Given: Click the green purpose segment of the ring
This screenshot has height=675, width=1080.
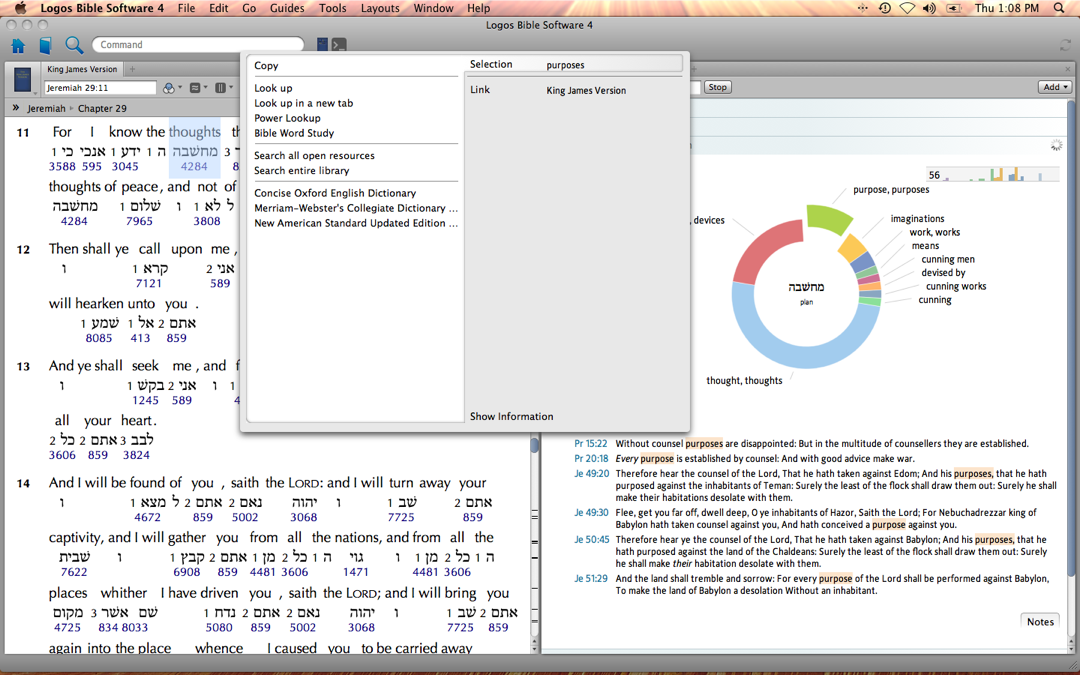Looking at the screenshot, I should (x=829, y=219).
